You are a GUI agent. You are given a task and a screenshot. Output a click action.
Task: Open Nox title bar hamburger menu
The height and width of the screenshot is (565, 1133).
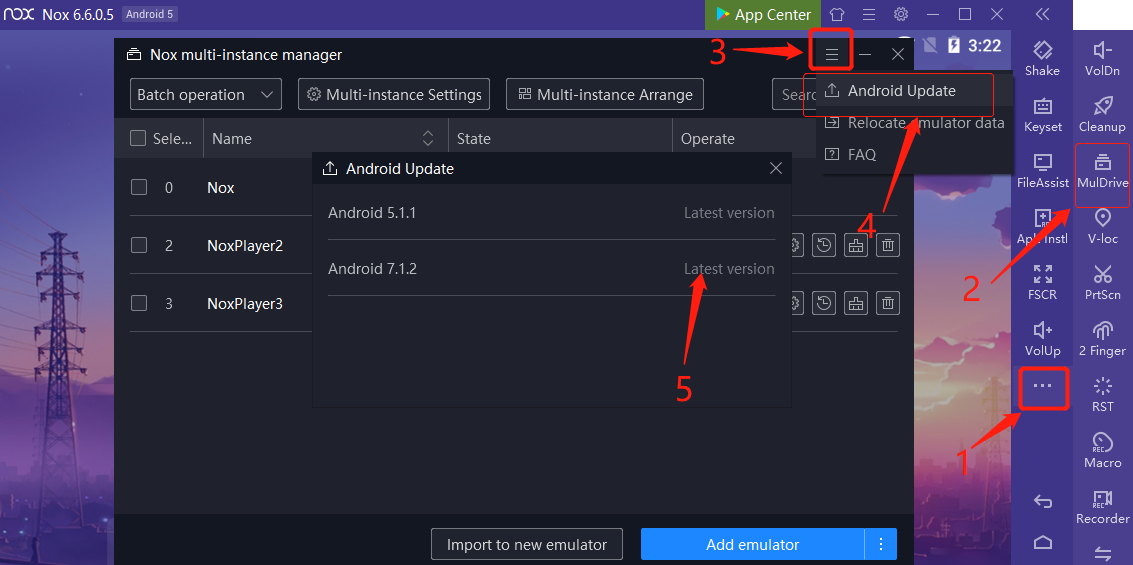pos(869,14)
